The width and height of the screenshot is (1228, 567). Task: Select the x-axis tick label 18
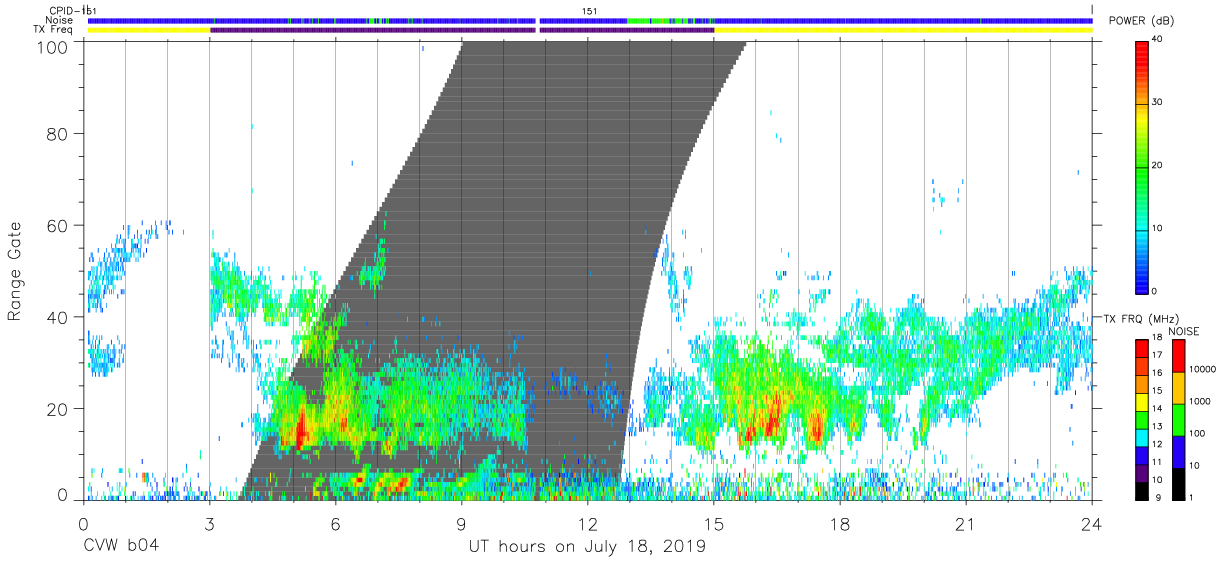click(839, 524)
